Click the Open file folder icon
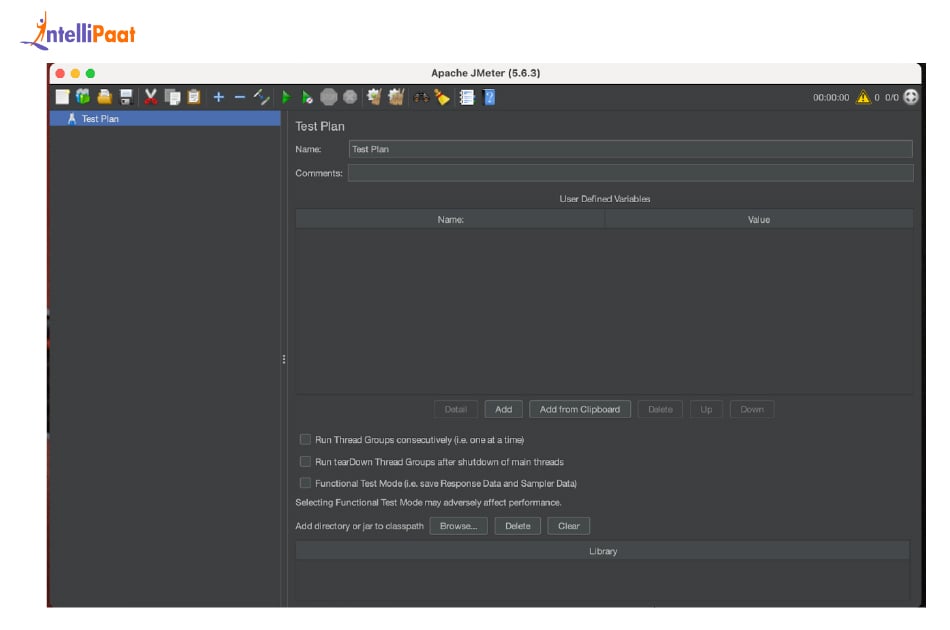This screenshot has height=630, width=950. [104, 97]
